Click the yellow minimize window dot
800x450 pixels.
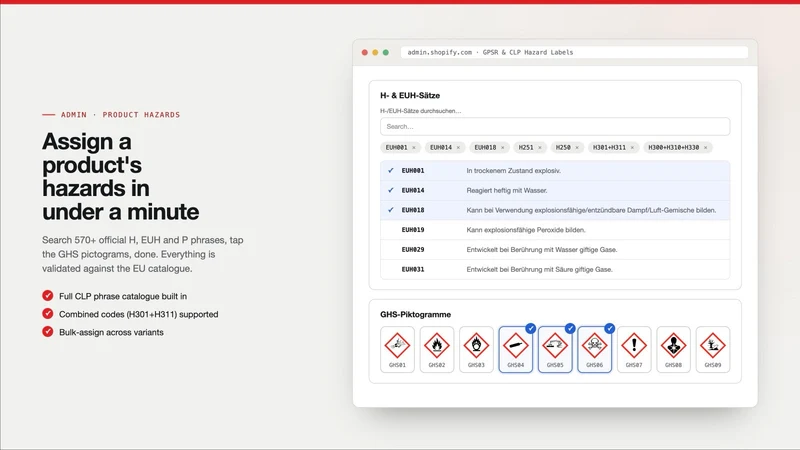coord(375,53)
